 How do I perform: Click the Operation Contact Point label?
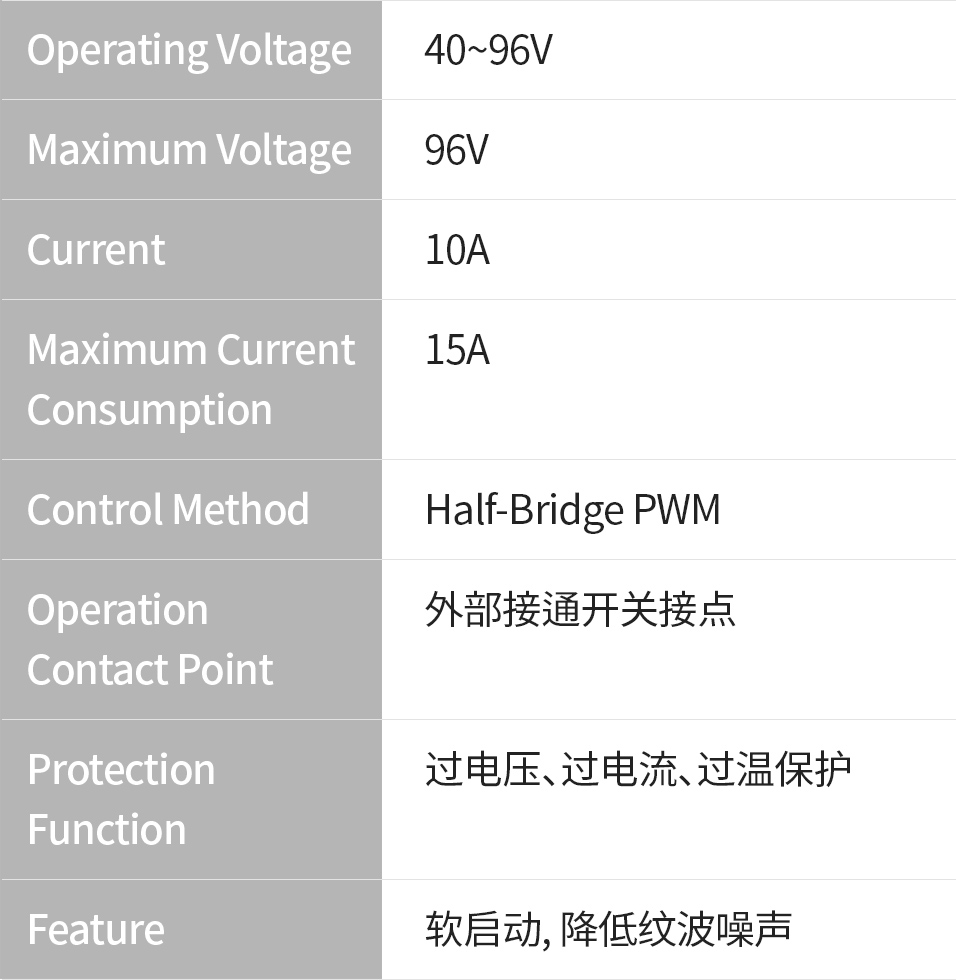click(150, 639)
